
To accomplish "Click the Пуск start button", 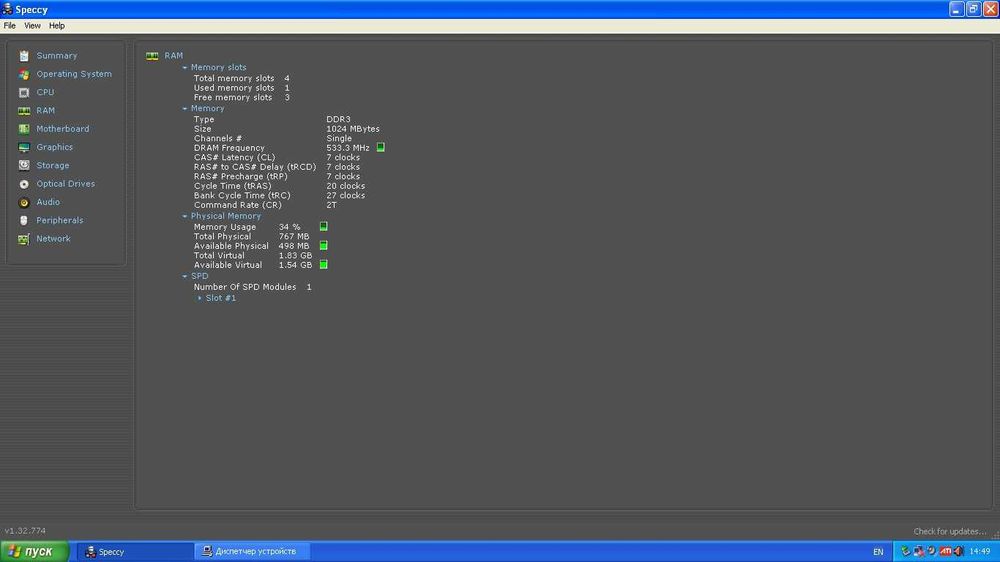I will pos(34,551).
